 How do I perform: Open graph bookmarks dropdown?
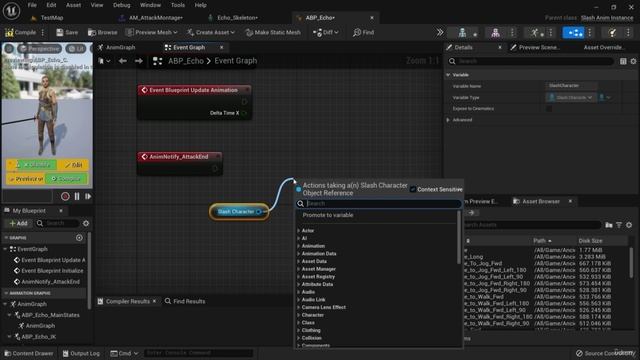tap(104, 61)
